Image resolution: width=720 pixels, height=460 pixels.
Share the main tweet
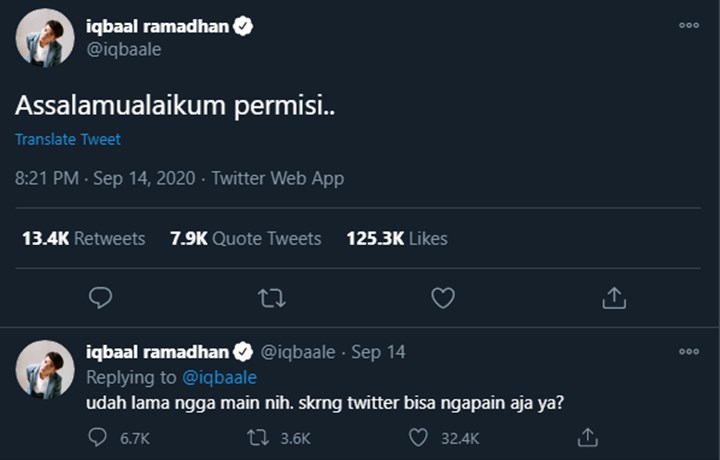(x=614, y=297)
